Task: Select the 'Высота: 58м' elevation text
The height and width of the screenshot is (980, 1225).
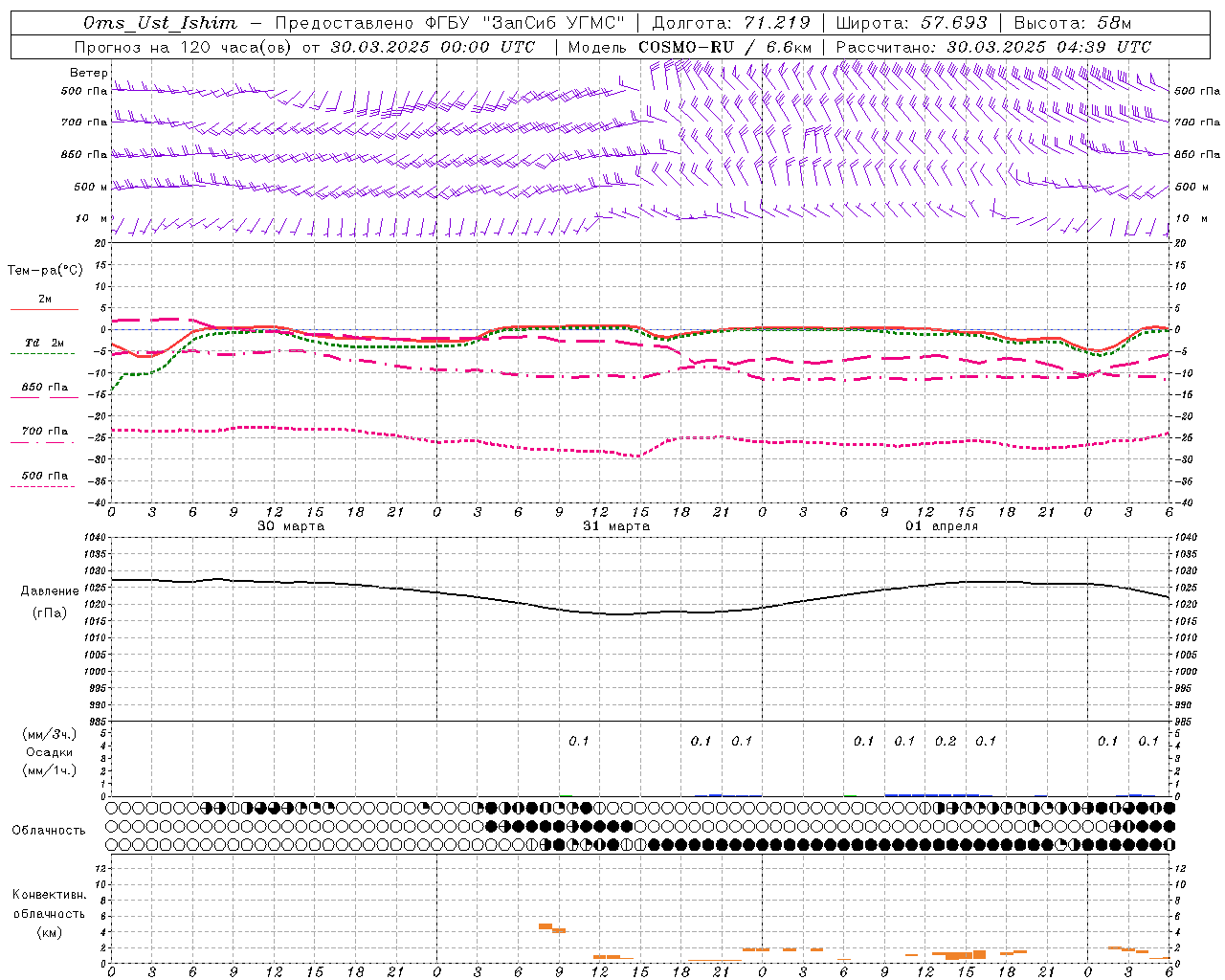Action: pos(1072,23)
